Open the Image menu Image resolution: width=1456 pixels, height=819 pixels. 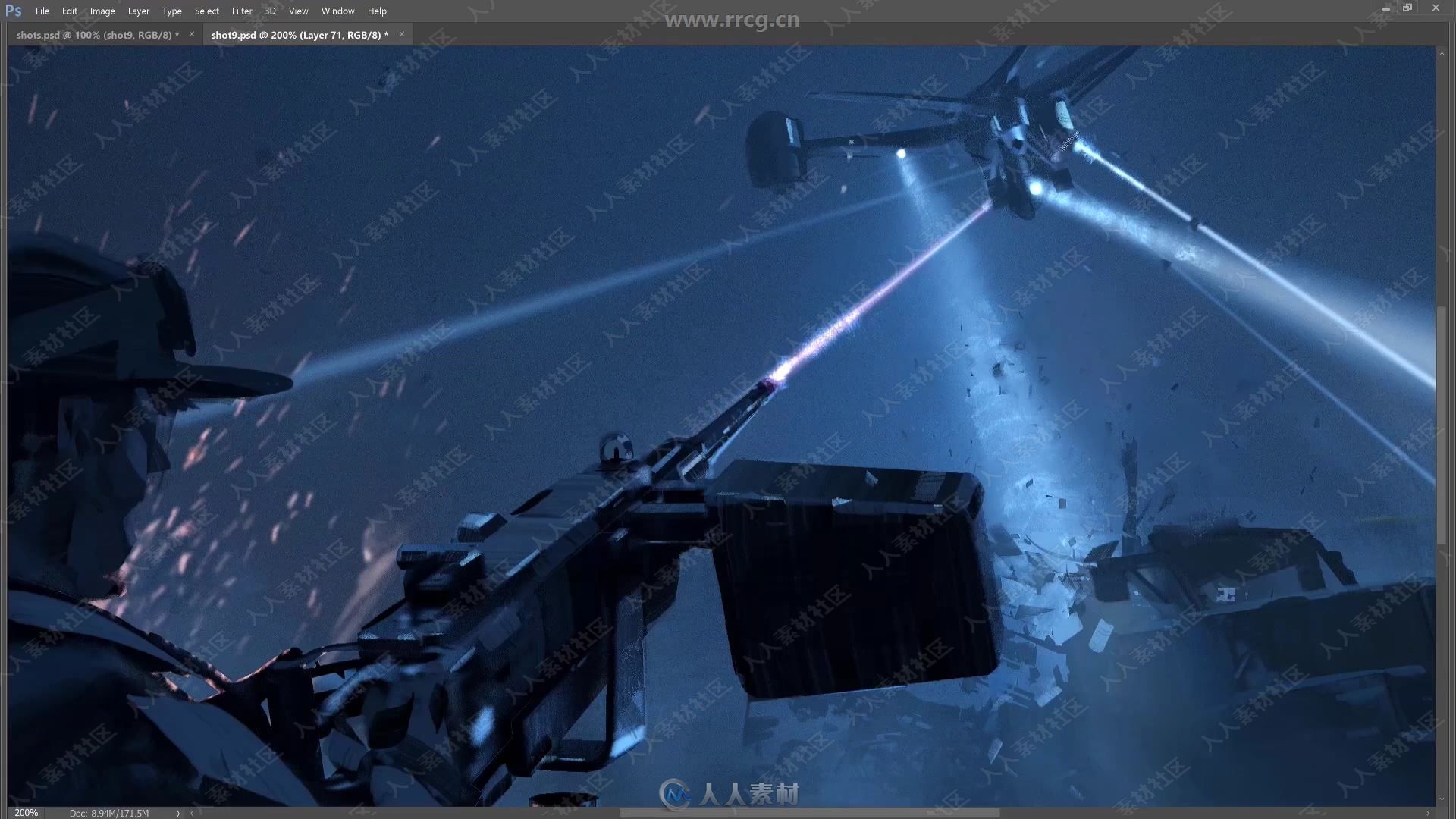click(102, 11)
